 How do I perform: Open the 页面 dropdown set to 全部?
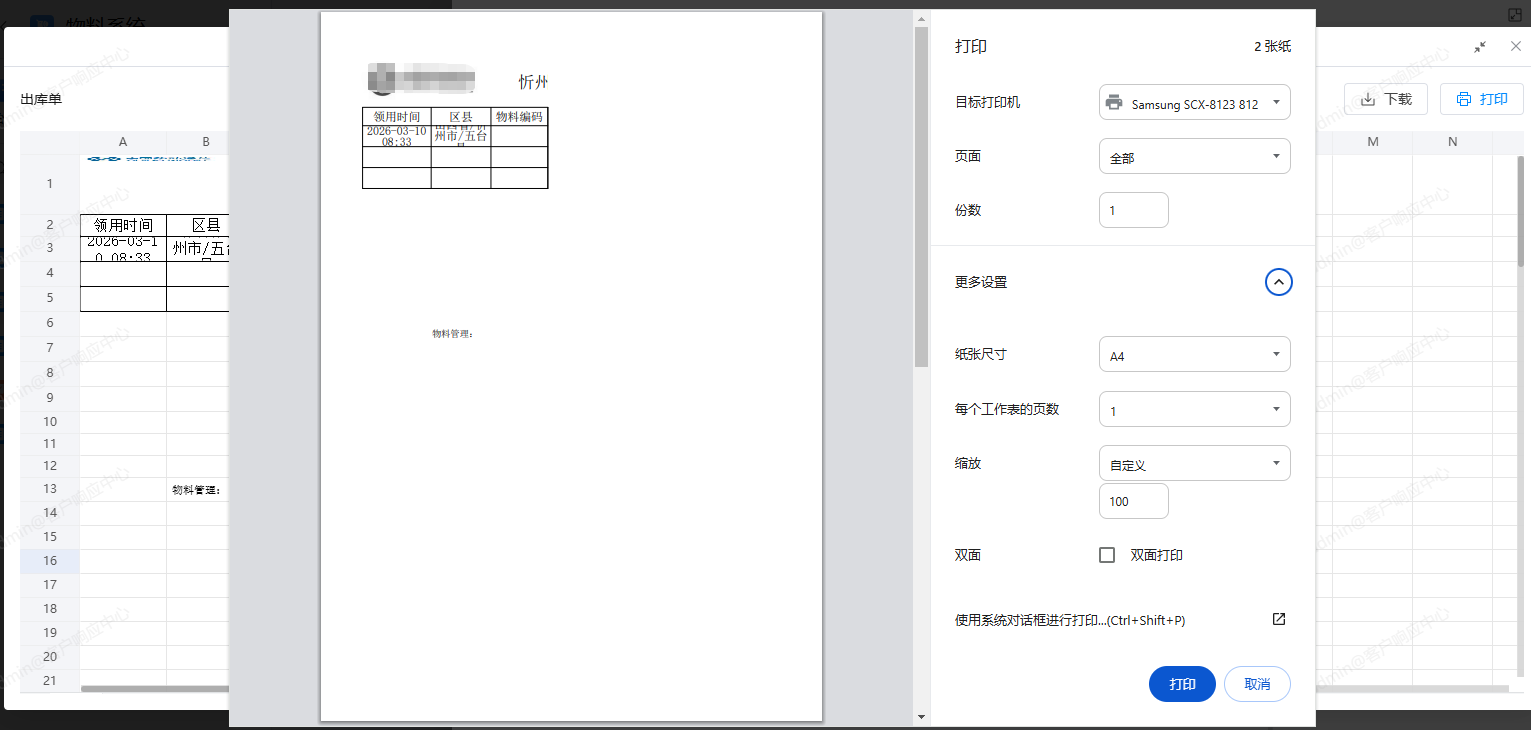(1194, 157)
